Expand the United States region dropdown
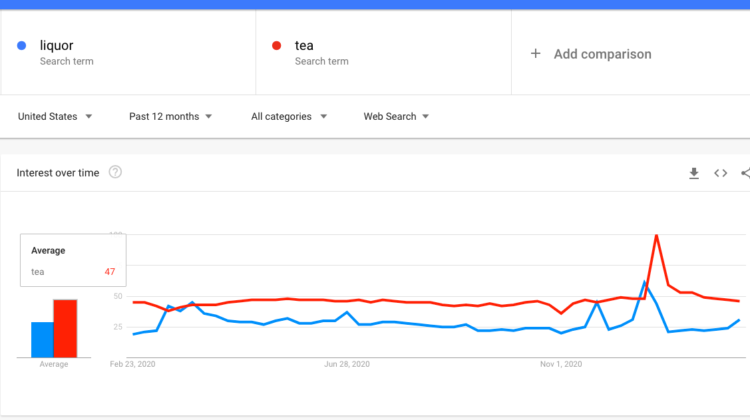The height and width of the screenshot is (420, 750). 55,117
